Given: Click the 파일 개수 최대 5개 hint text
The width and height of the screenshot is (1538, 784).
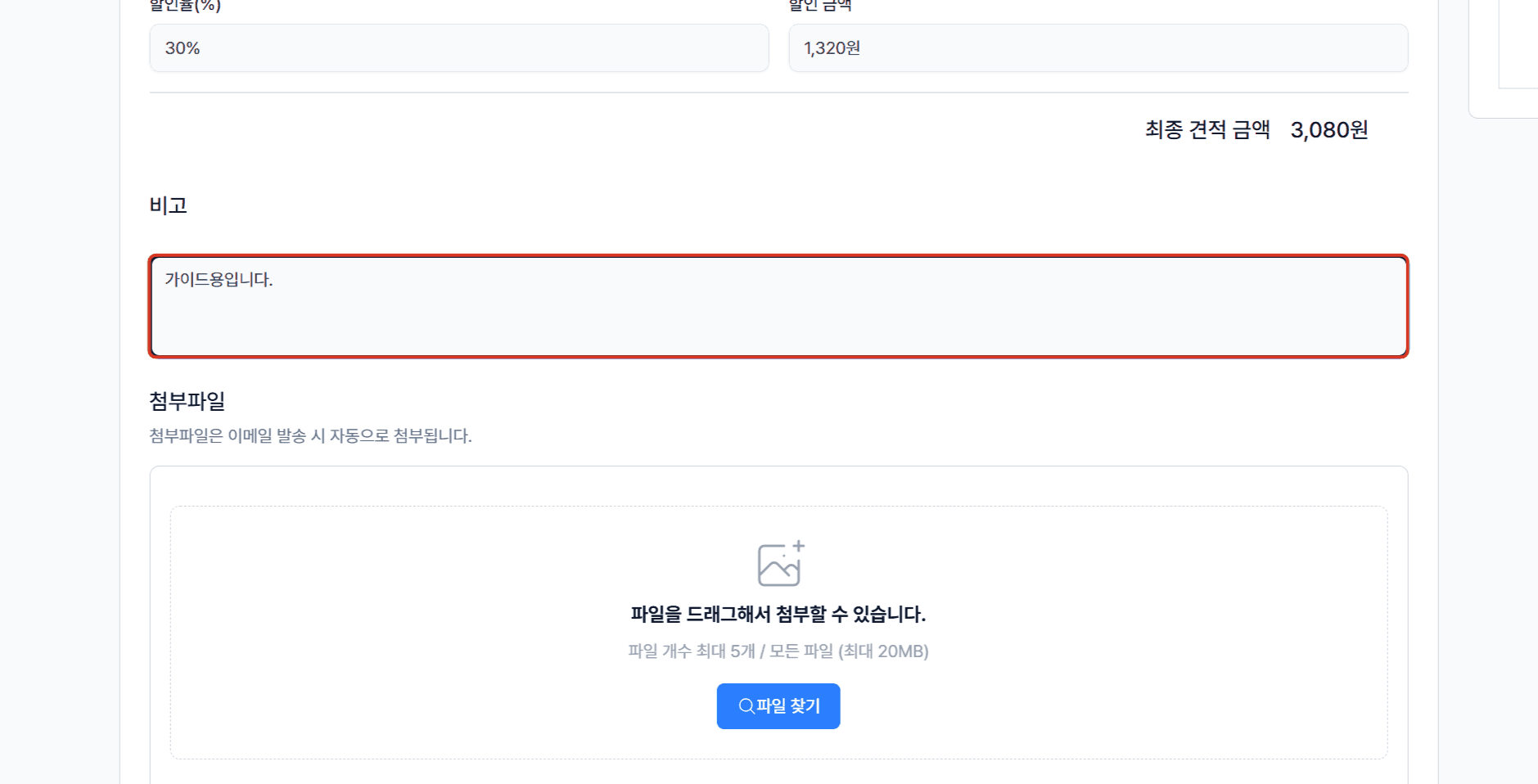Looking at the screenshot, I should pyautogui.click(x=692, y=651).
